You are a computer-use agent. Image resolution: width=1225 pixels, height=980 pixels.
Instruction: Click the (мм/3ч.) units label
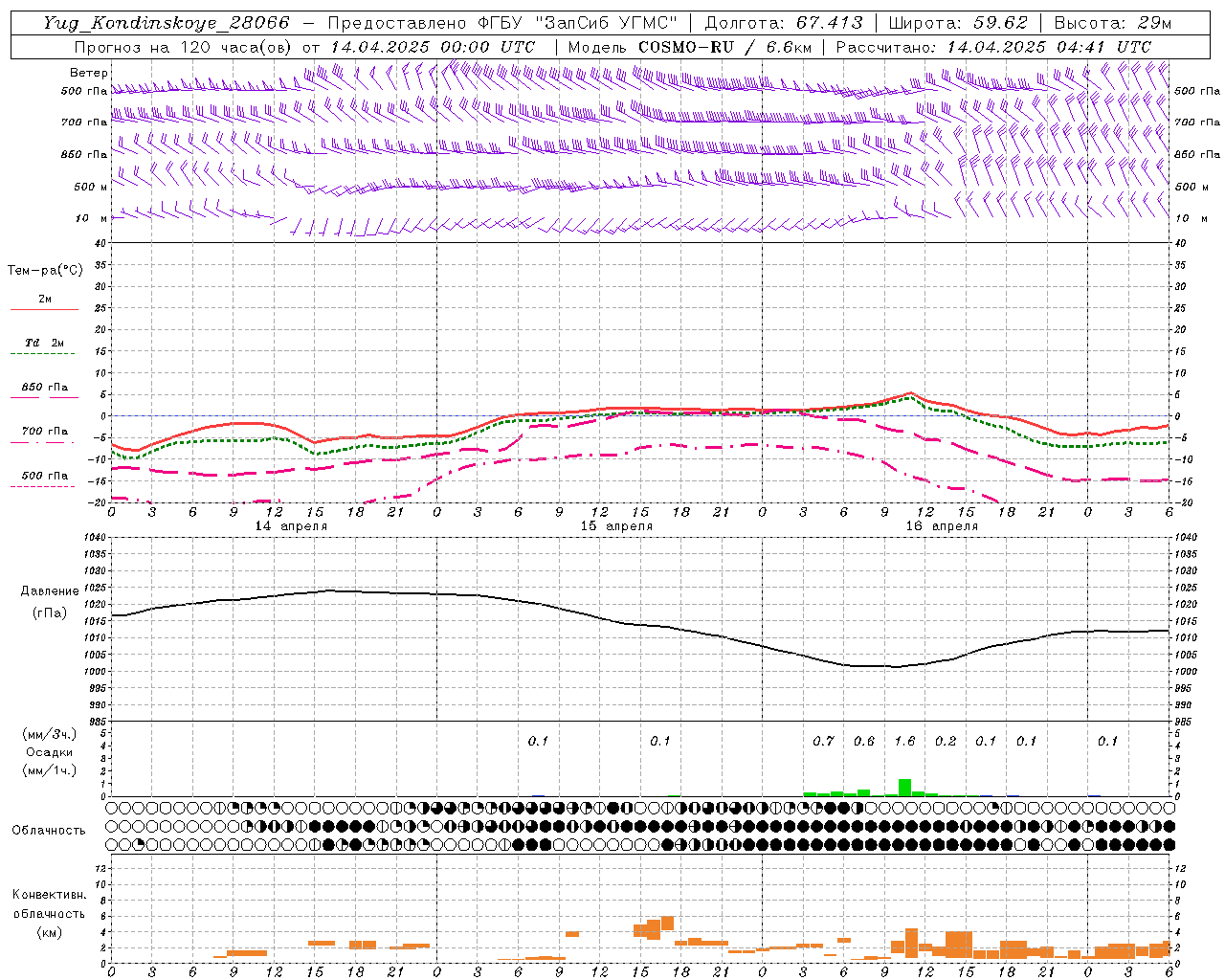[x=49, y=734]
